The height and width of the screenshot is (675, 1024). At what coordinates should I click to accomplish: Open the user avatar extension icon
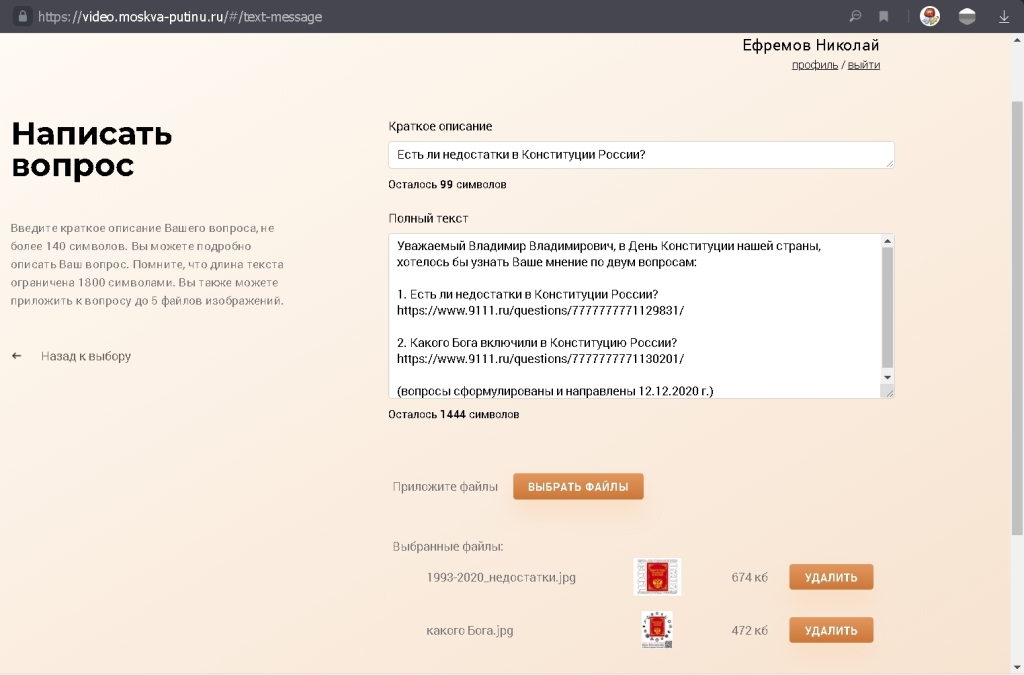pos(930,17)
